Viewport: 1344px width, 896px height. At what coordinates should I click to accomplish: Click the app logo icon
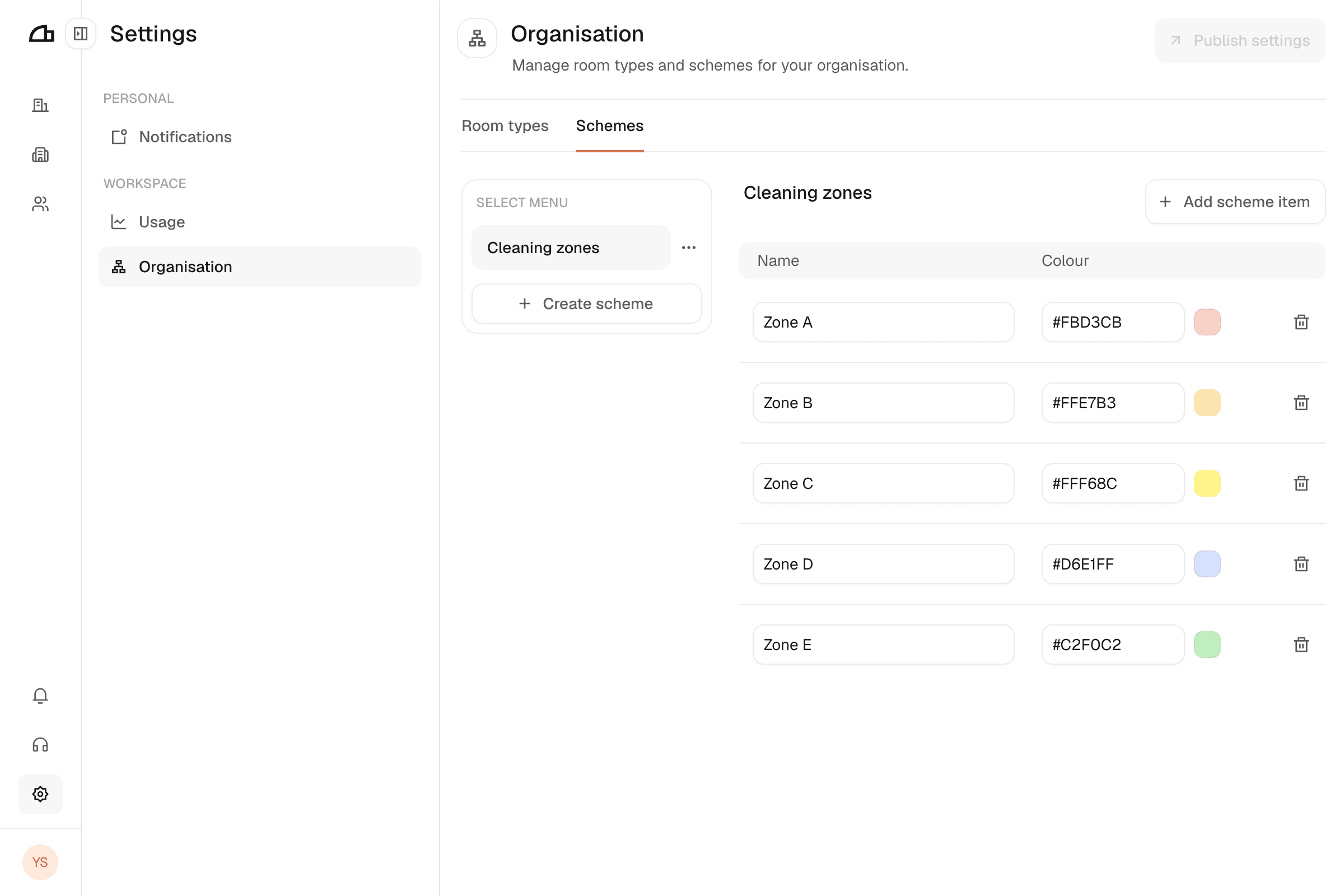point(41,34)
